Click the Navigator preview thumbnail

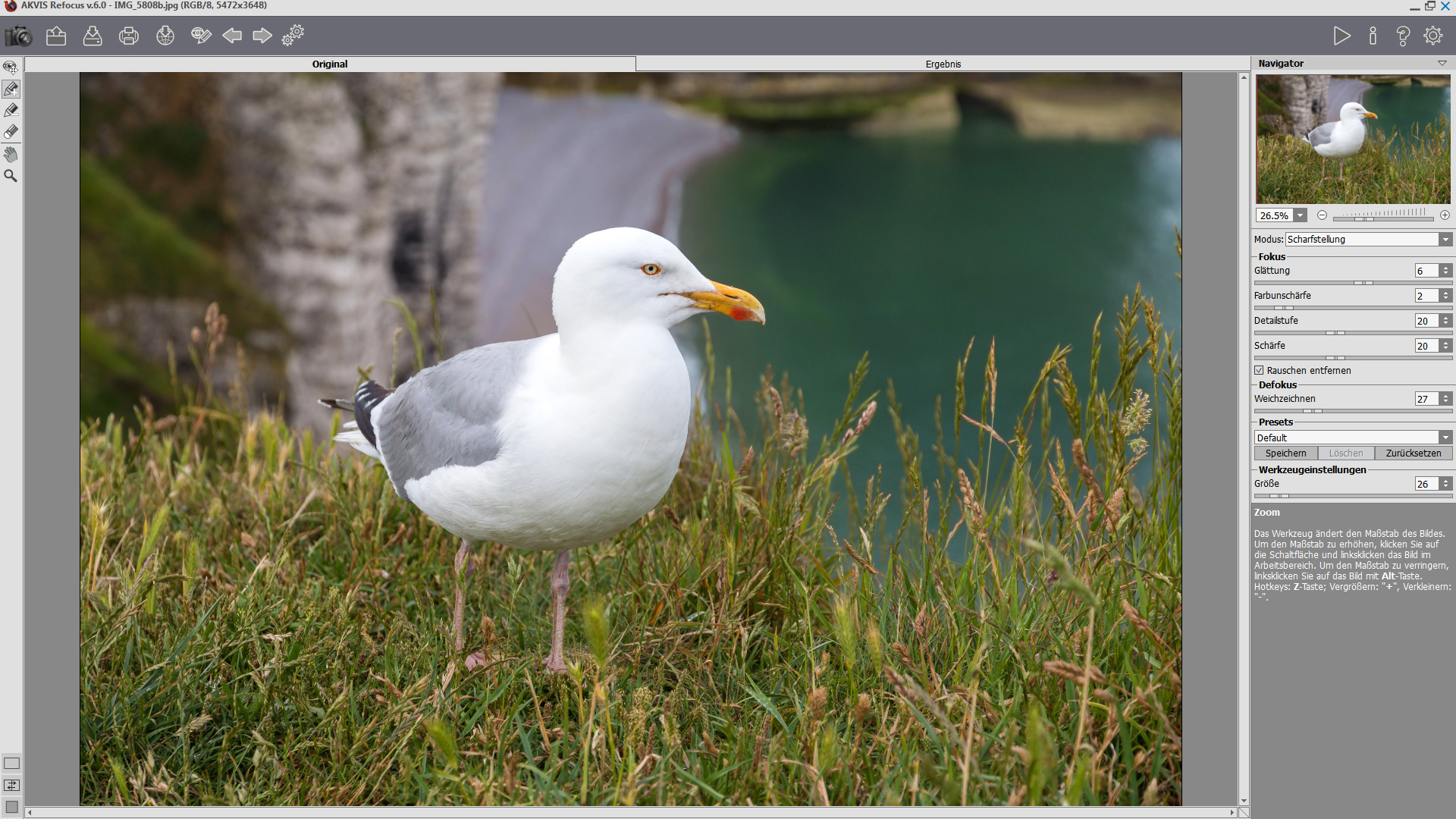click(1353, 139)
